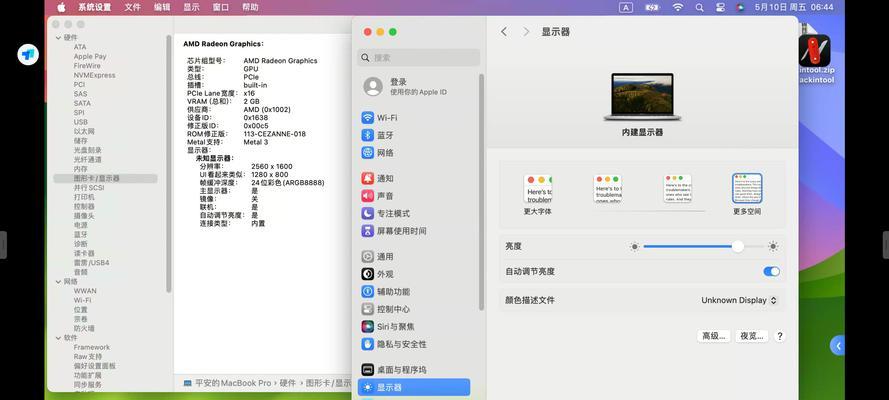889x400 pixels.
Task: Select 防火墙 under the 网络 section
Action: point(84,329)
